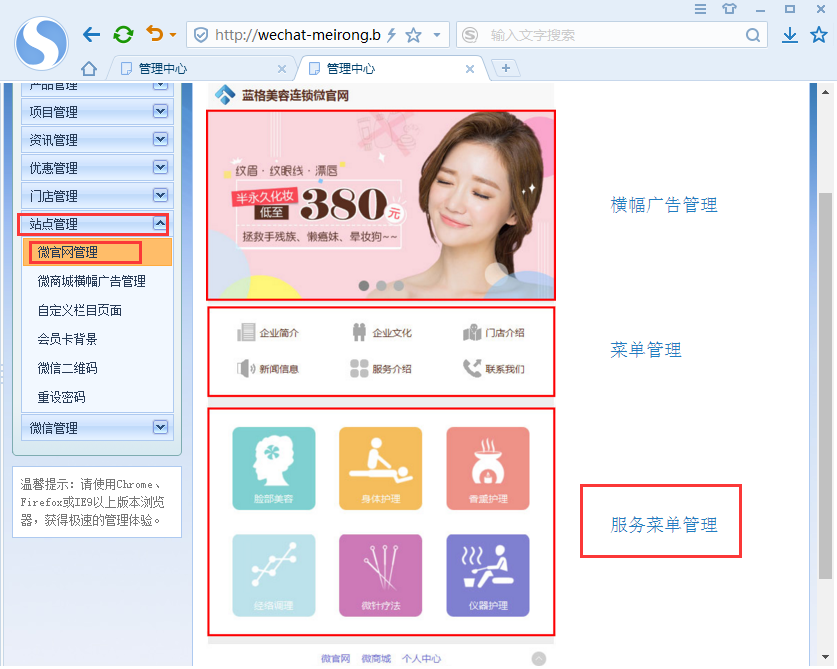Open the browser downloads icon
The width and height of the screenshot is (837, 669).
coord(789,35)
